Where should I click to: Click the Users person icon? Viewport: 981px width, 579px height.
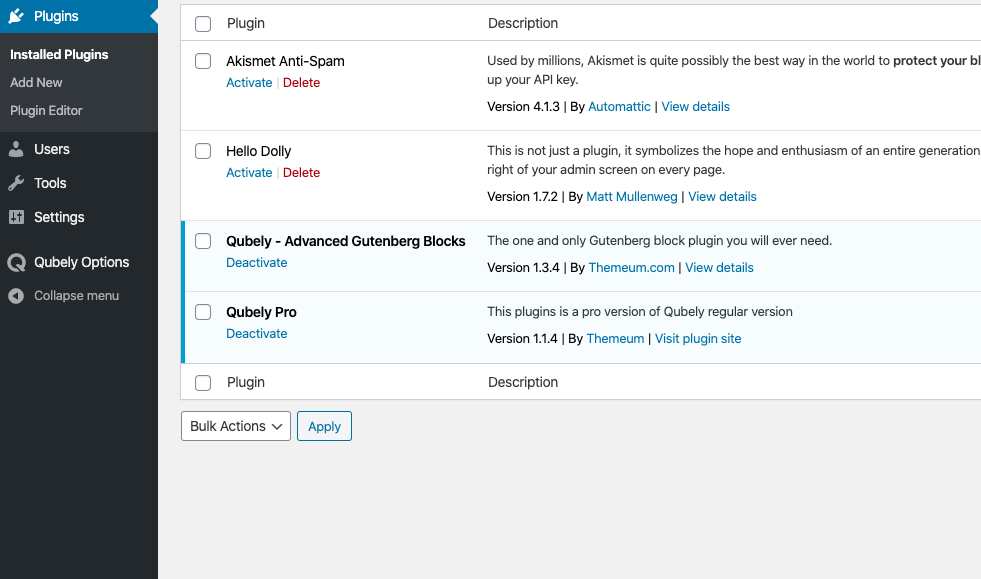click(16, 149)
